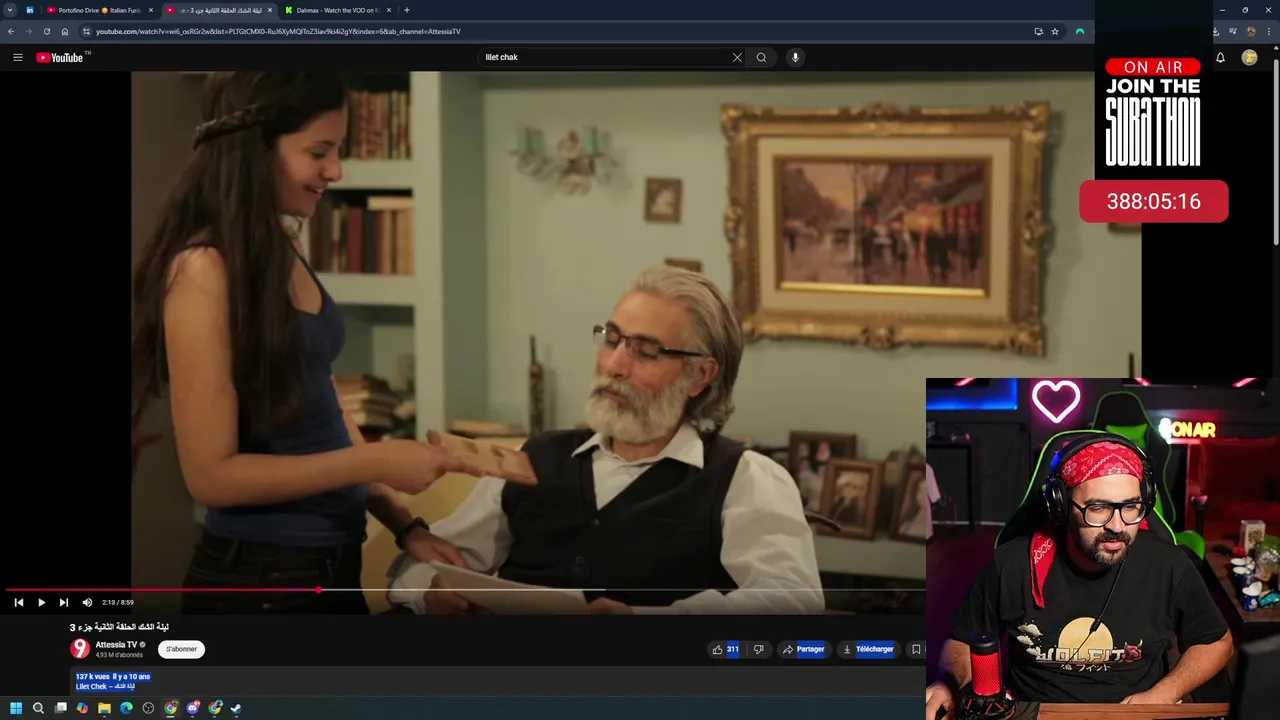Click the page vertical scrollbar
1280x720 pixels.
1275,150
